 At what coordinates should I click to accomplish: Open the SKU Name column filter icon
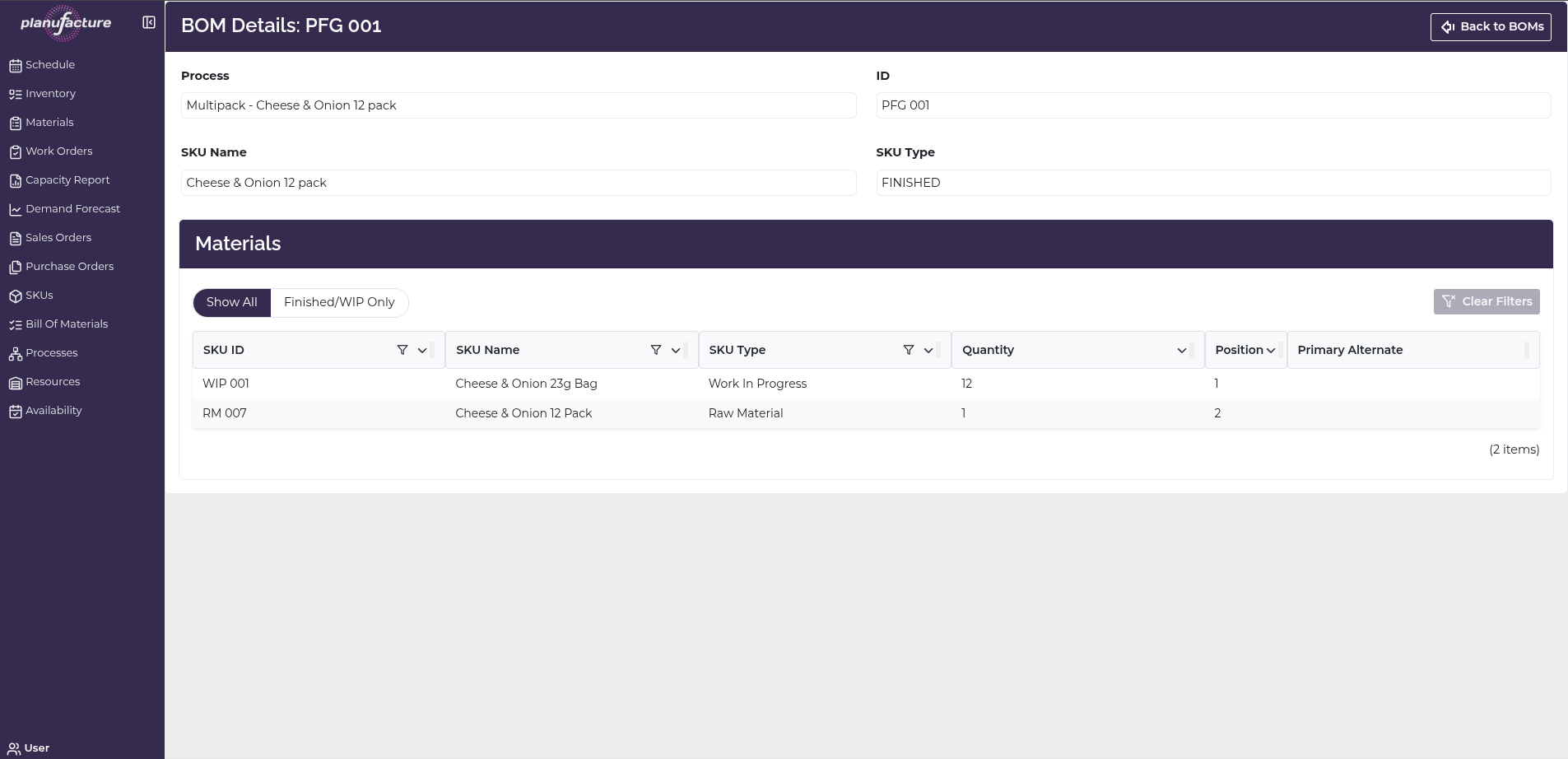(x=656, y=350)
